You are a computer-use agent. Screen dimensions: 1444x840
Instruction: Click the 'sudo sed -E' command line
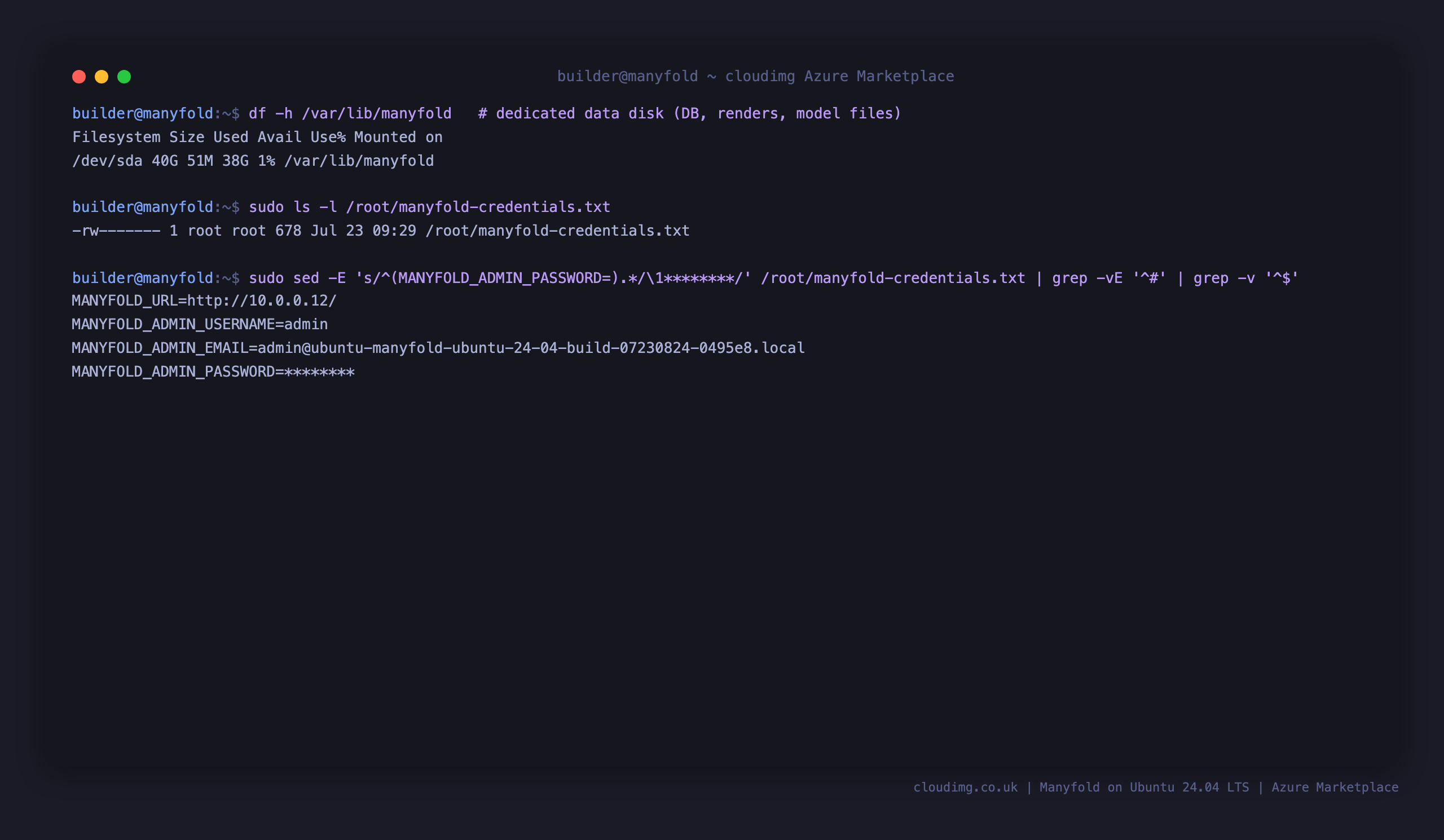click(773, 278)
